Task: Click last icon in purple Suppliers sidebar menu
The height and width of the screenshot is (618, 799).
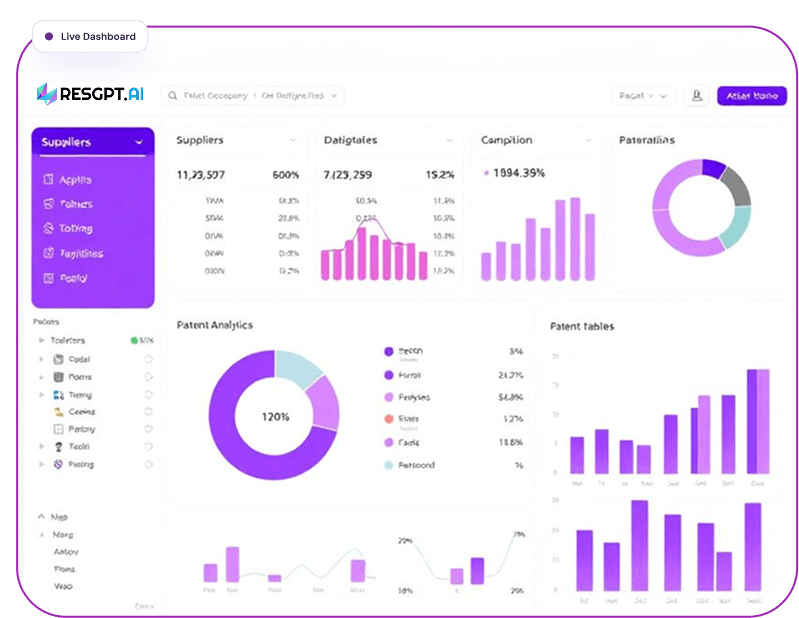Action: (47, 278)
